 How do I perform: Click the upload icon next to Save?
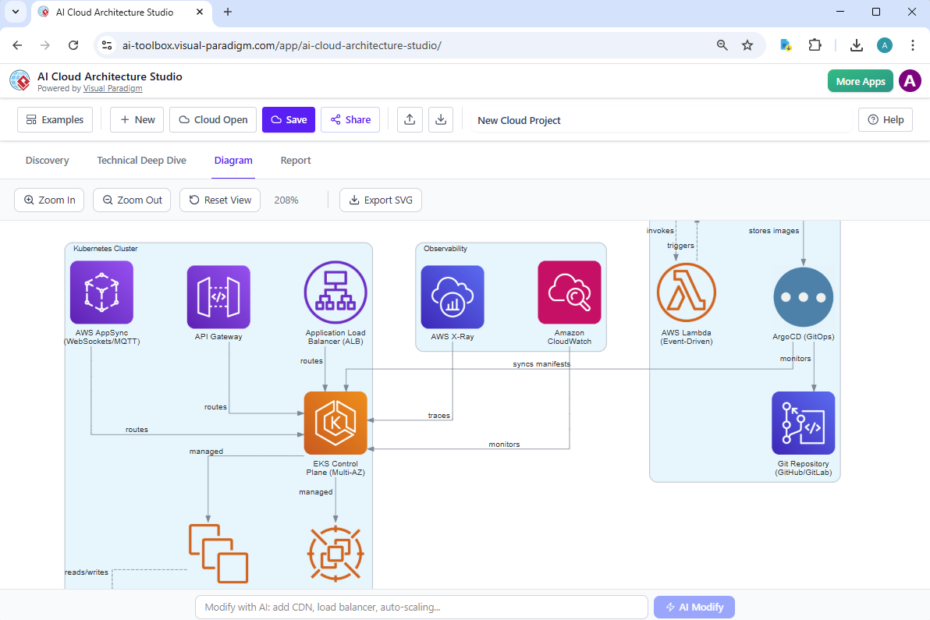[409, 119]
